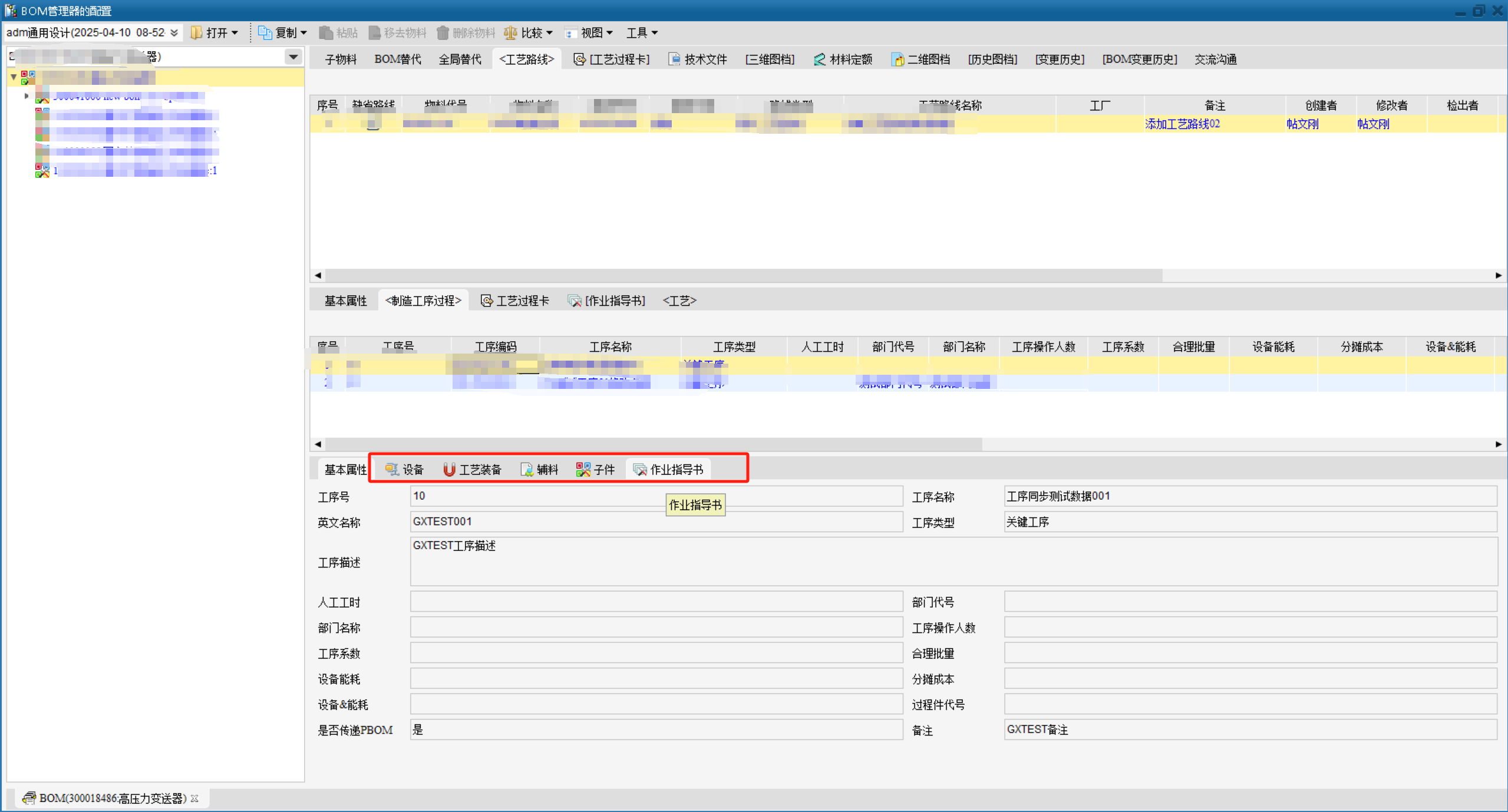The height and width of the screenshot is (812, 1508).
Task: Select the 子件 tab icon
Action: 583,469
